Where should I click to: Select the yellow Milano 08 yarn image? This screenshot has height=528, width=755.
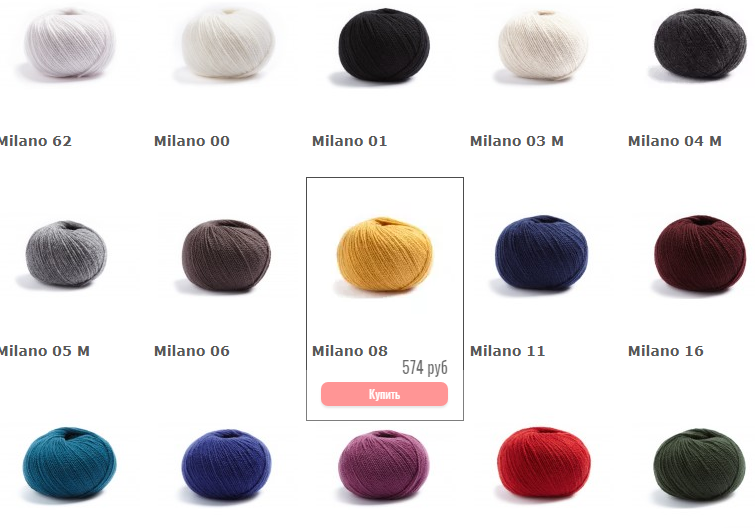click(x=384, y=254)
